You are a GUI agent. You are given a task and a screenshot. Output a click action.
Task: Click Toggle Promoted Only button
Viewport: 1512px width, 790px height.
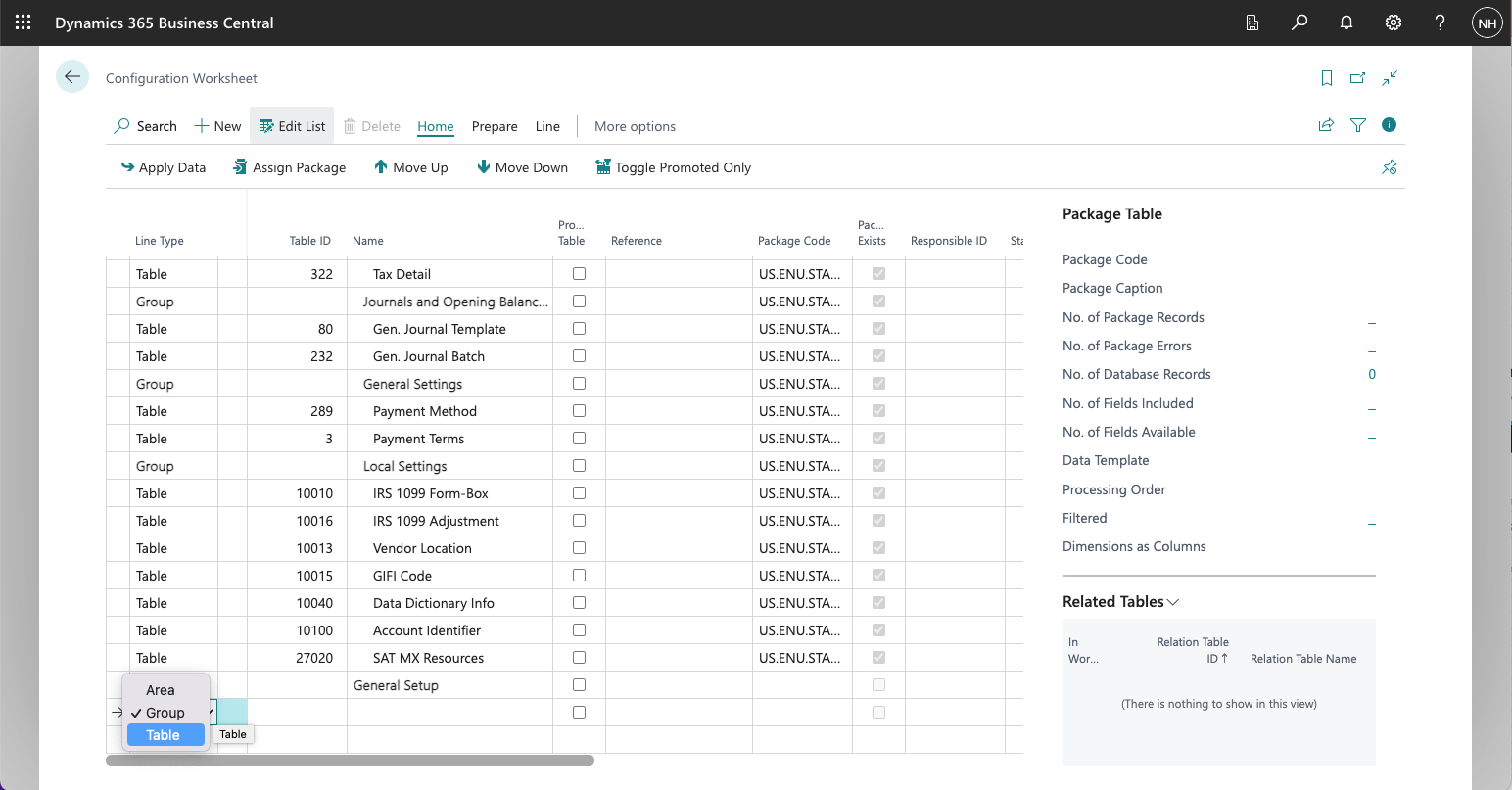point(673,167)
